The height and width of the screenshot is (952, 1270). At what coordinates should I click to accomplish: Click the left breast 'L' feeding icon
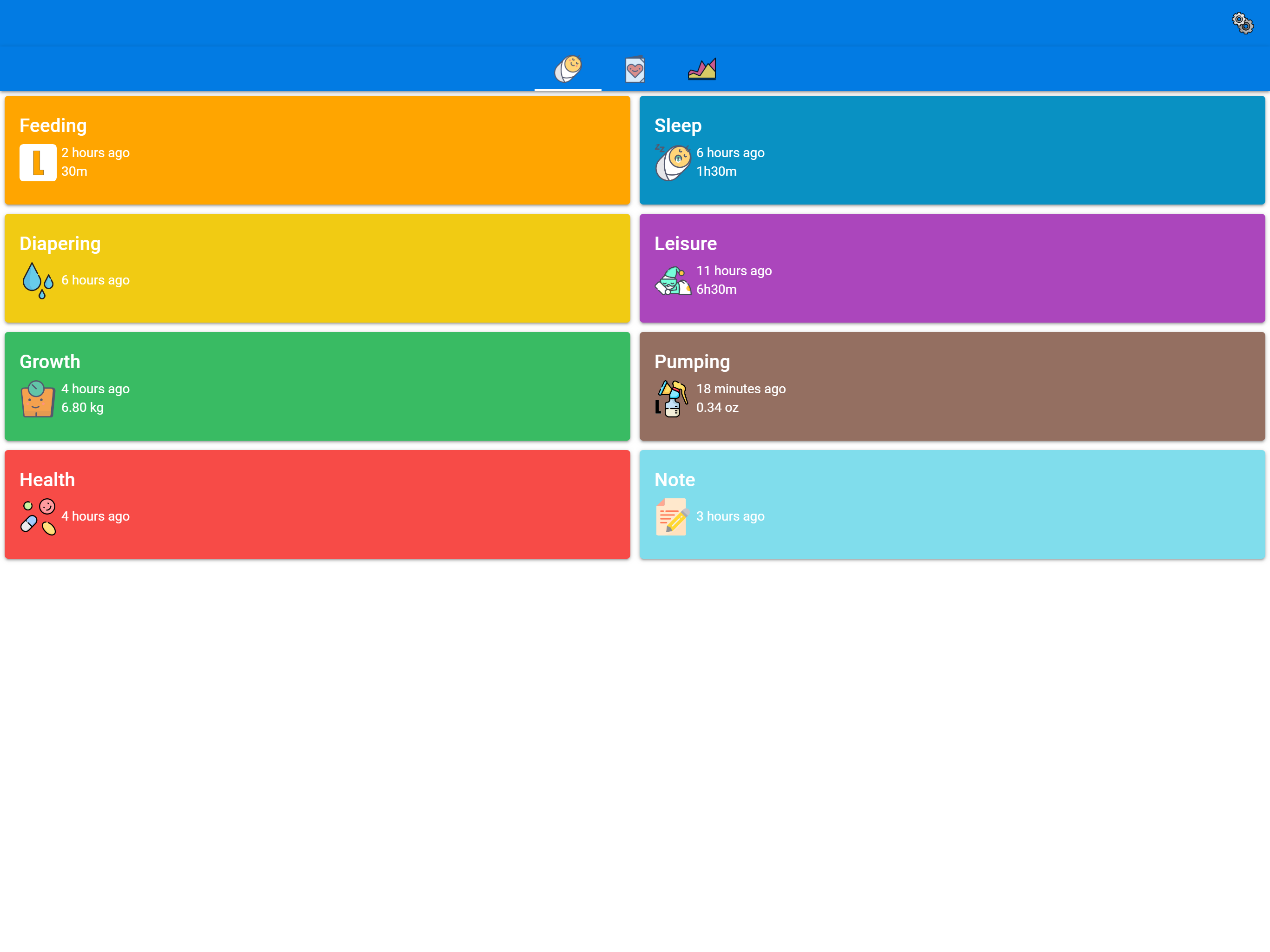pyautogui.click(x=38, y=163)
